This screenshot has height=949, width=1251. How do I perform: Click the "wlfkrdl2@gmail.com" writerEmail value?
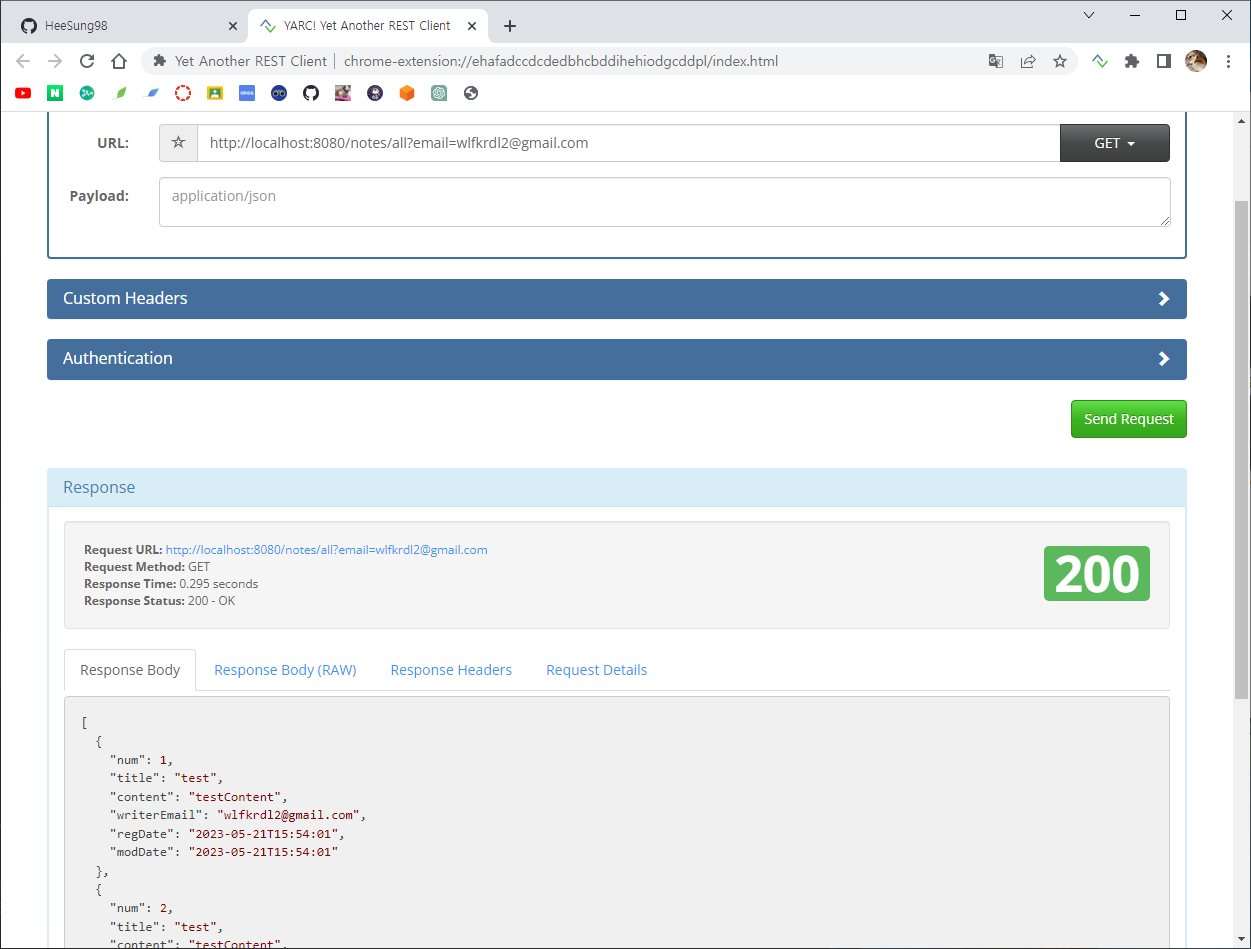point(290,815)
